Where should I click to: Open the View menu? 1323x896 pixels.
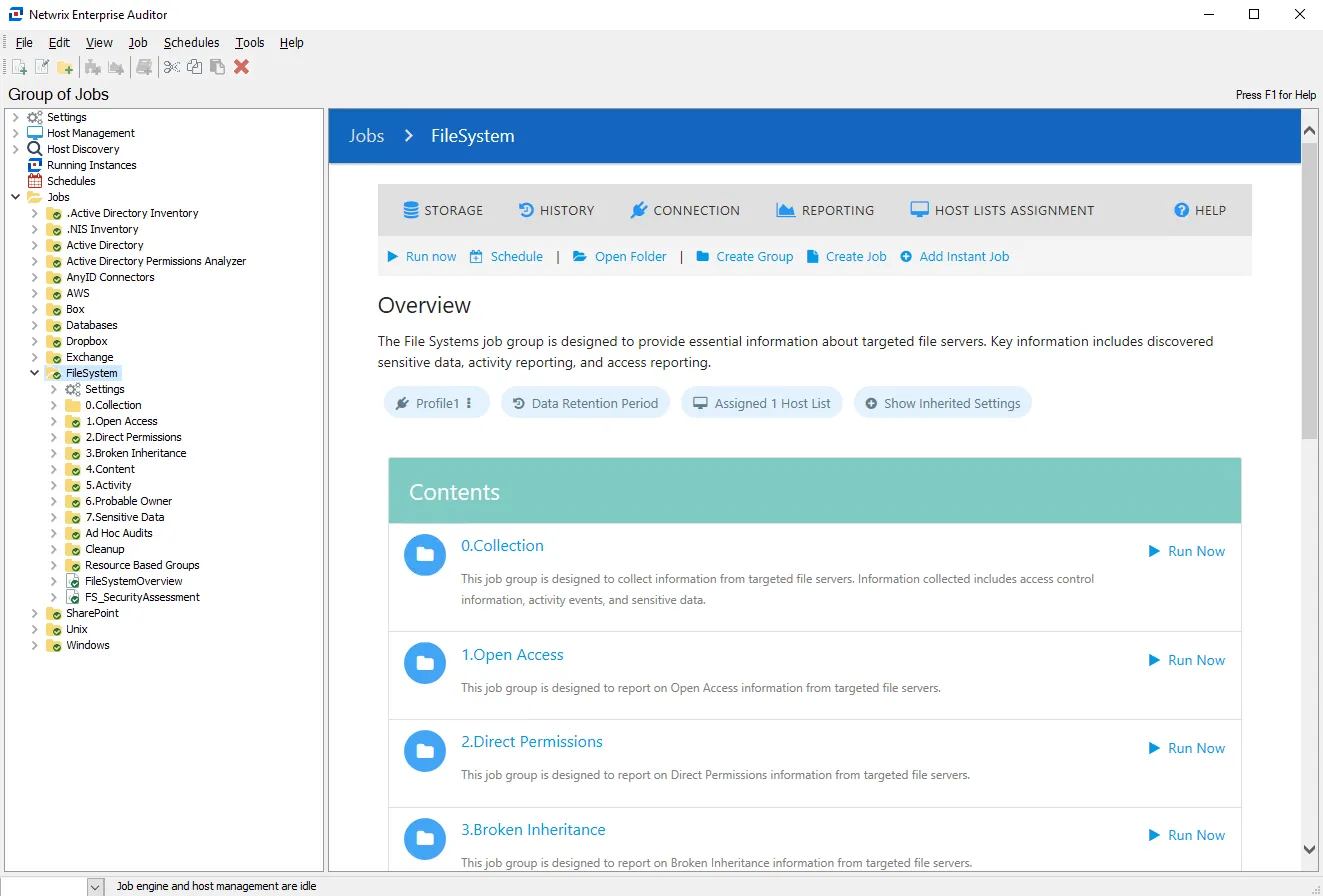(x=99, y=43)
